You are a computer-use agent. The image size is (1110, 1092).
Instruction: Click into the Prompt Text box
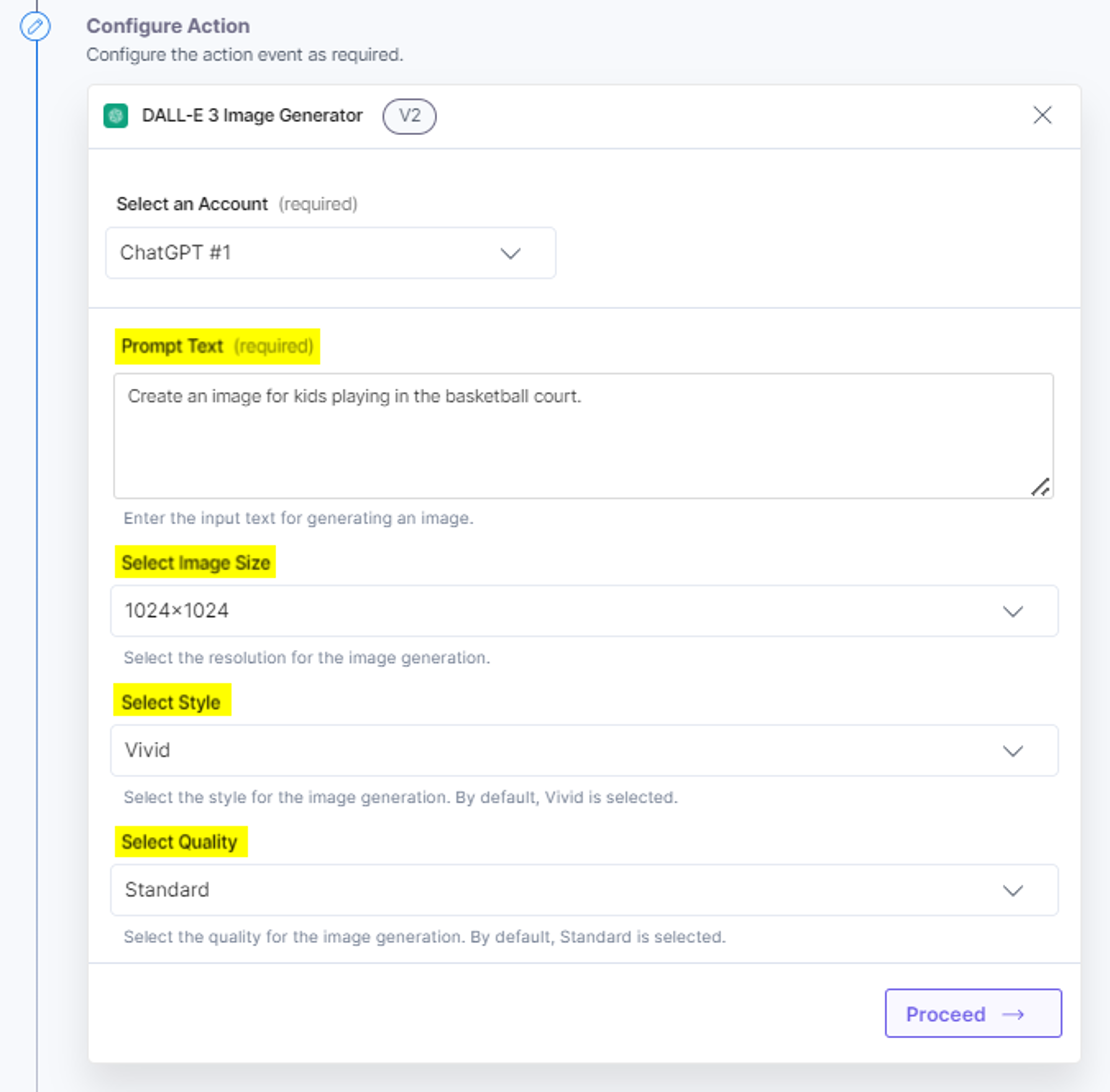pyautogui.click(x=583, y=436)
